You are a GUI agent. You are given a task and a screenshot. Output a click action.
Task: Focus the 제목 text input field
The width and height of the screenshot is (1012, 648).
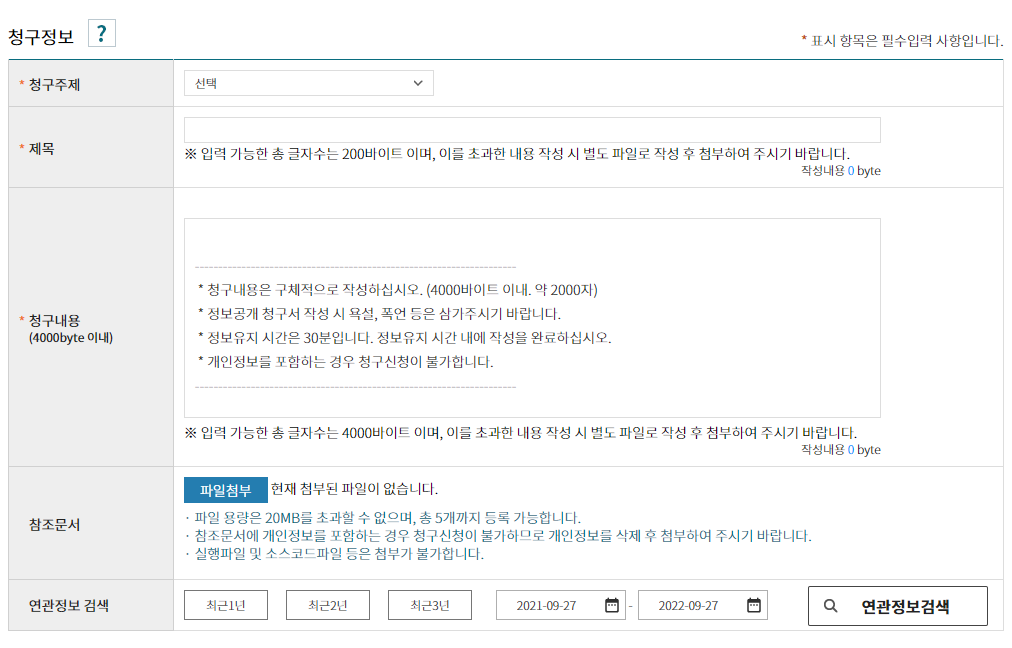coord(532,130)
